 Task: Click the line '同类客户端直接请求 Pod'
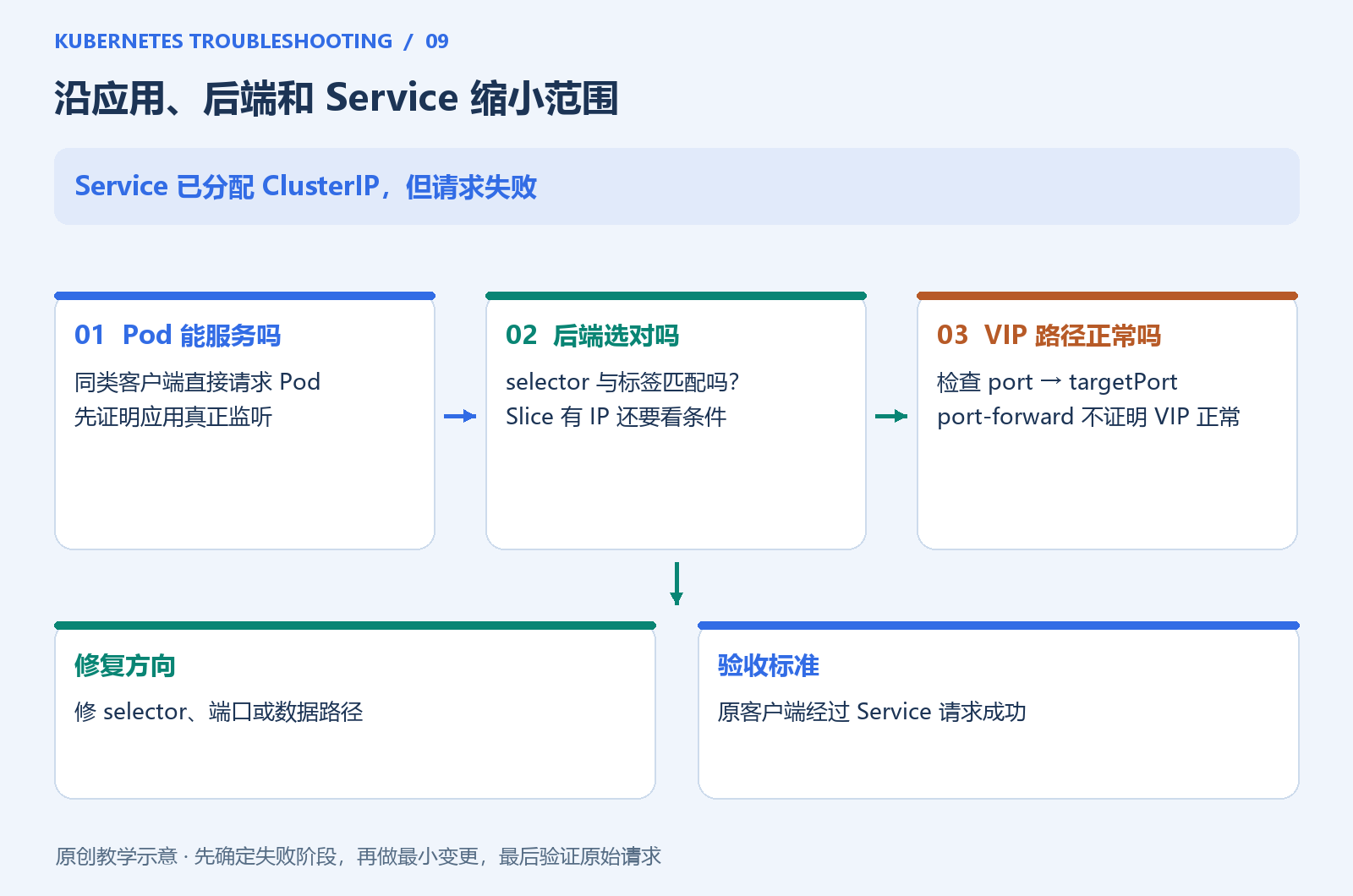pyautogui.click(x=198, y=382)
